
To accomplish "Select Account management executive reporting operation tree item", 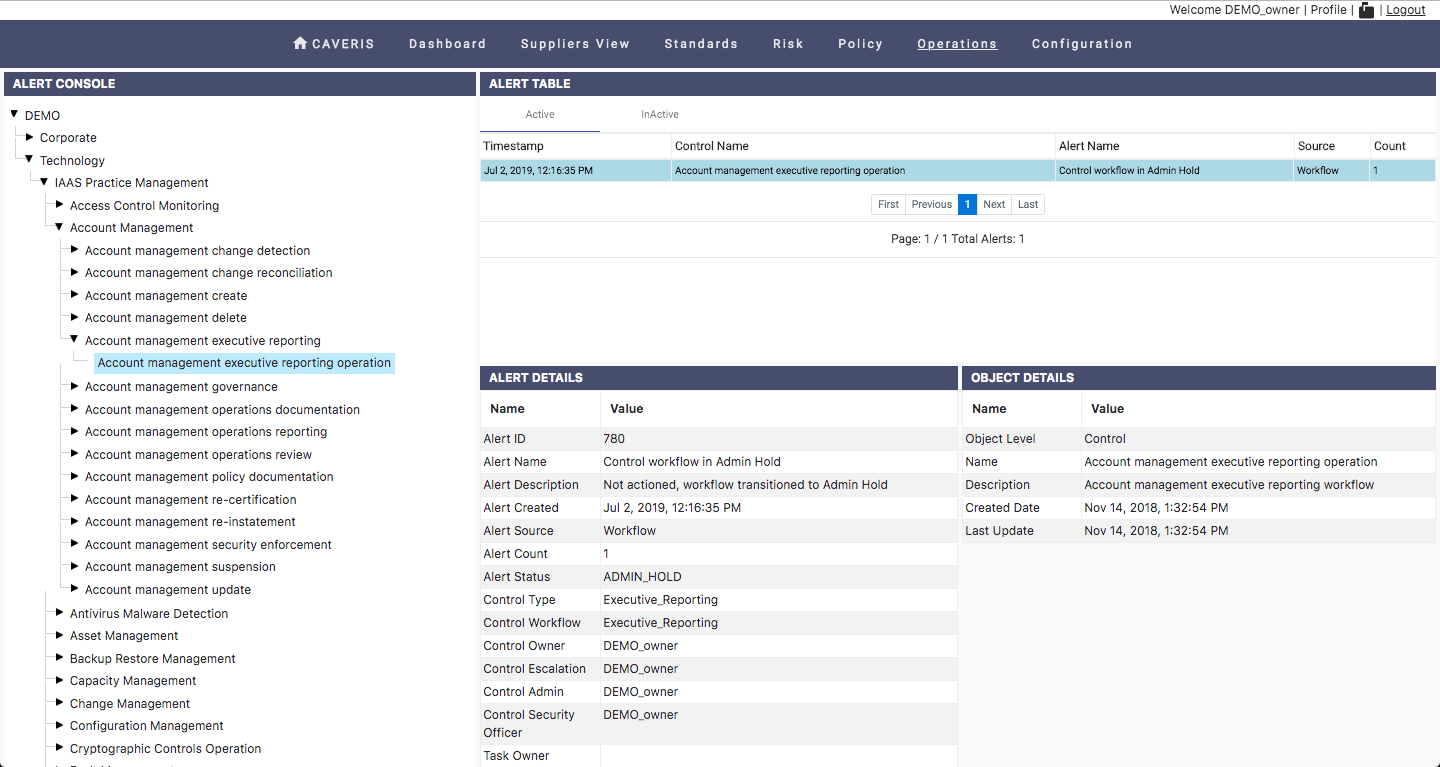I will (244, 363).
